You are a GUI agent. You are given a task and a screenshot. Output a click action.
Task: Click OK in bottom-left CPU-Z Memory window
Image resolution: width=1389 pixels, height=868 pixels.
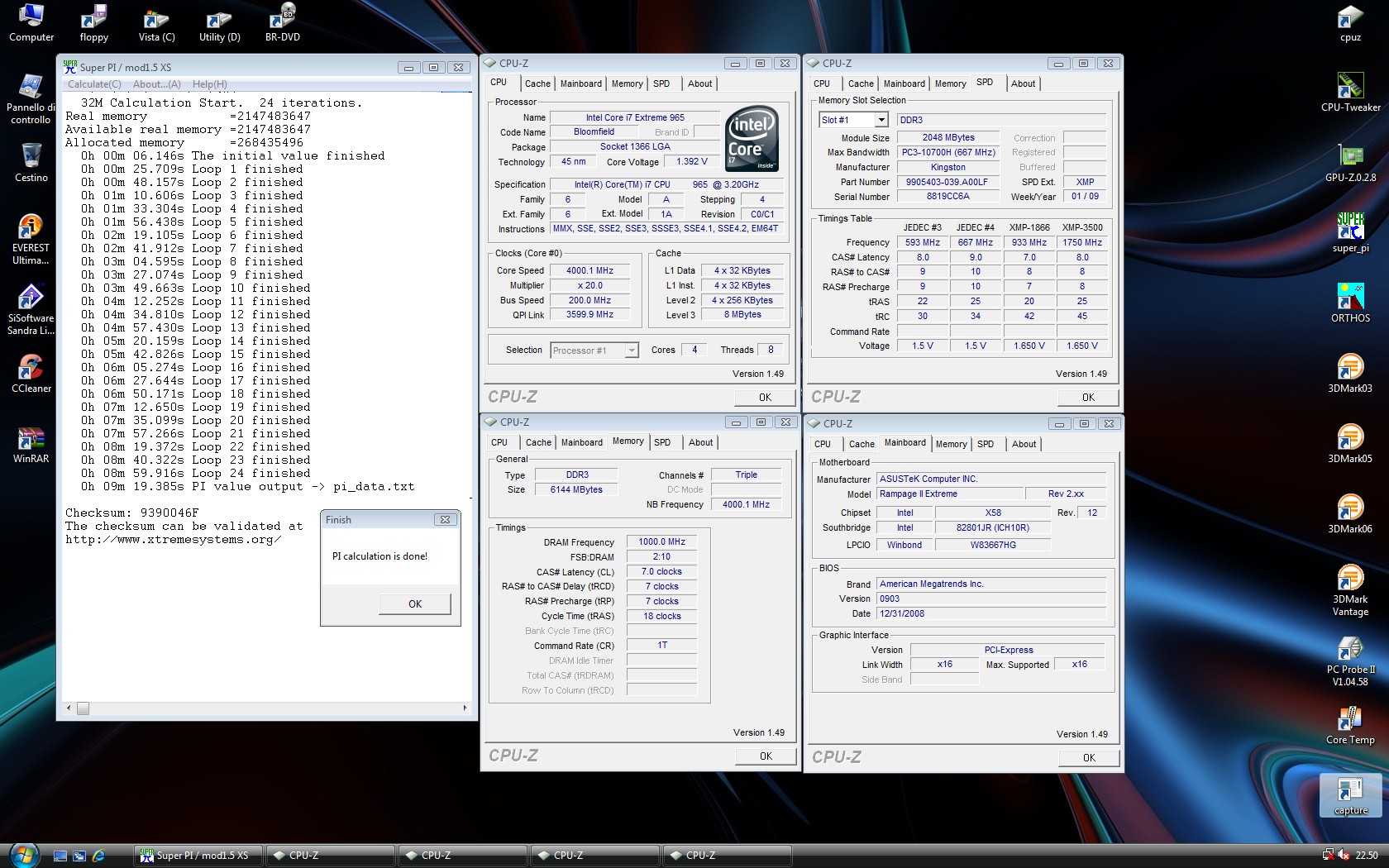(766, 756)
